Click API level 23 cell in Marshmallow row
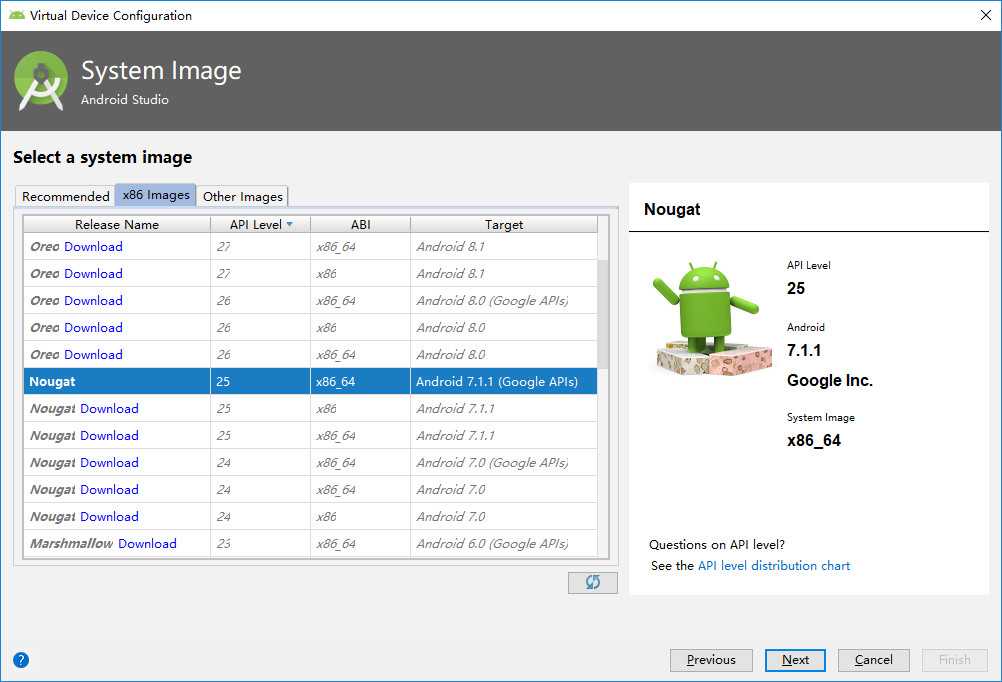The width and height of the screenshot is (1002, 682). (x=261, y=543)
